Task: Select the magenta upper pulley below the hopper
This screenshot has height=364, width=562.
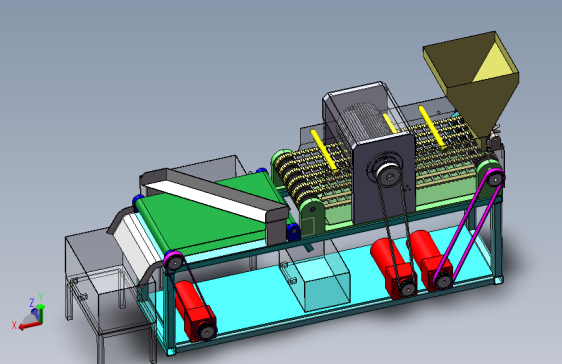Action: tap(494, 178)
